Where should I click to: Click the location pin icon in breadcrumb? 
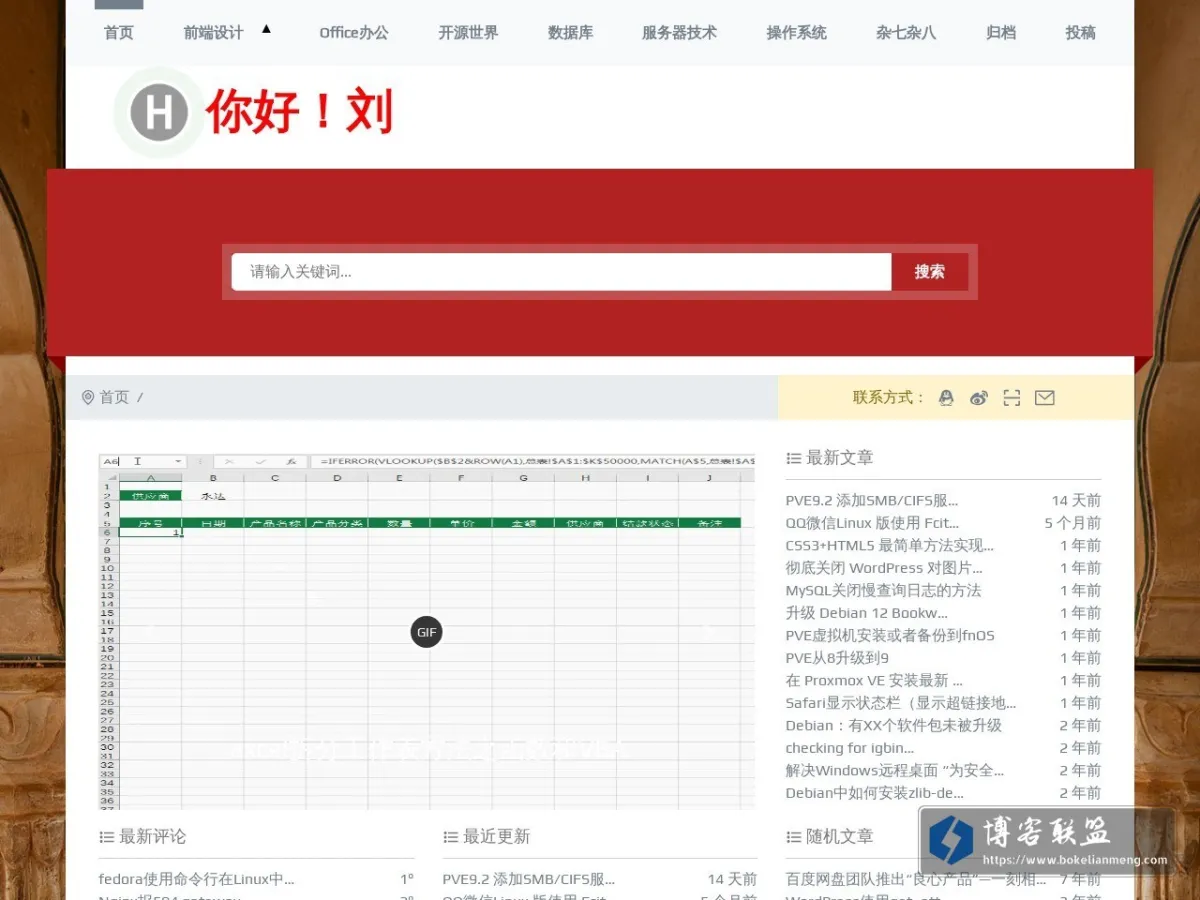click(x=88, y=397)
